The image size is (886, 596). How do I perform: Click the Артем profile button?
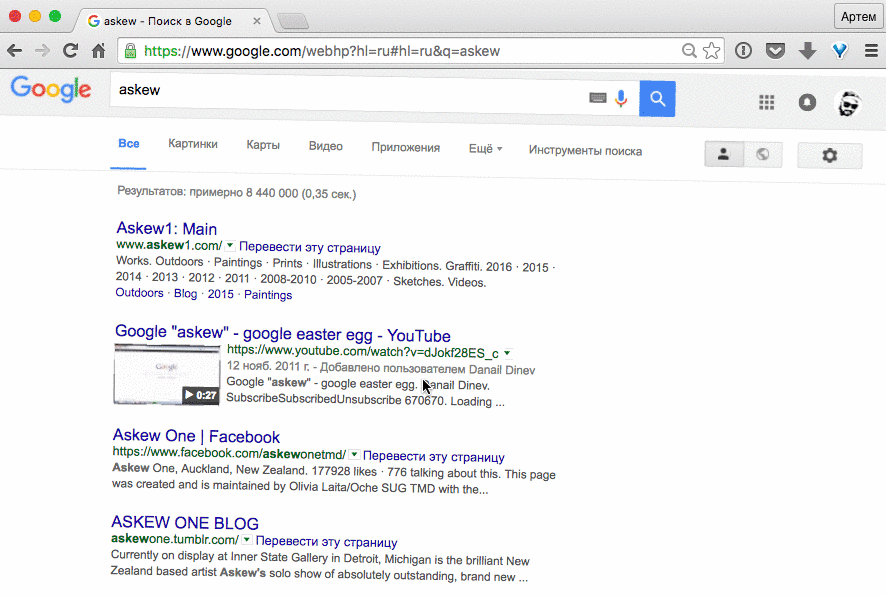(858, 16)
